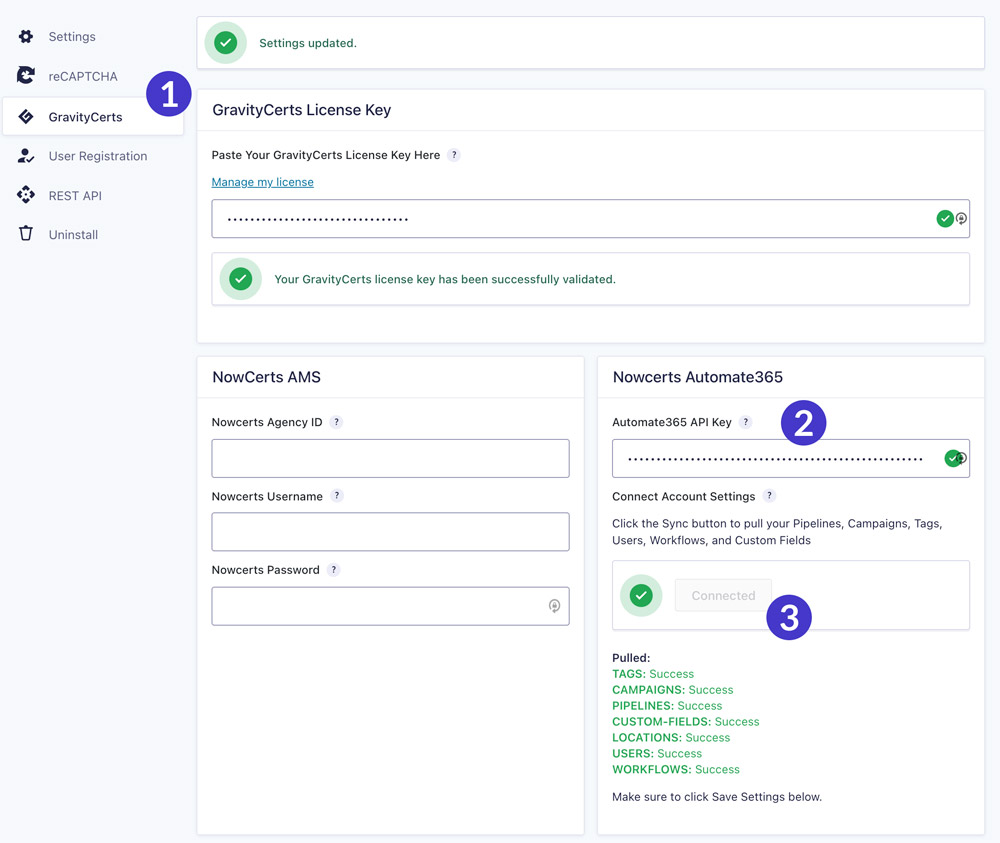Open help tooltip for Nowcerts Username
The image size is (1000, 843).
337,495
